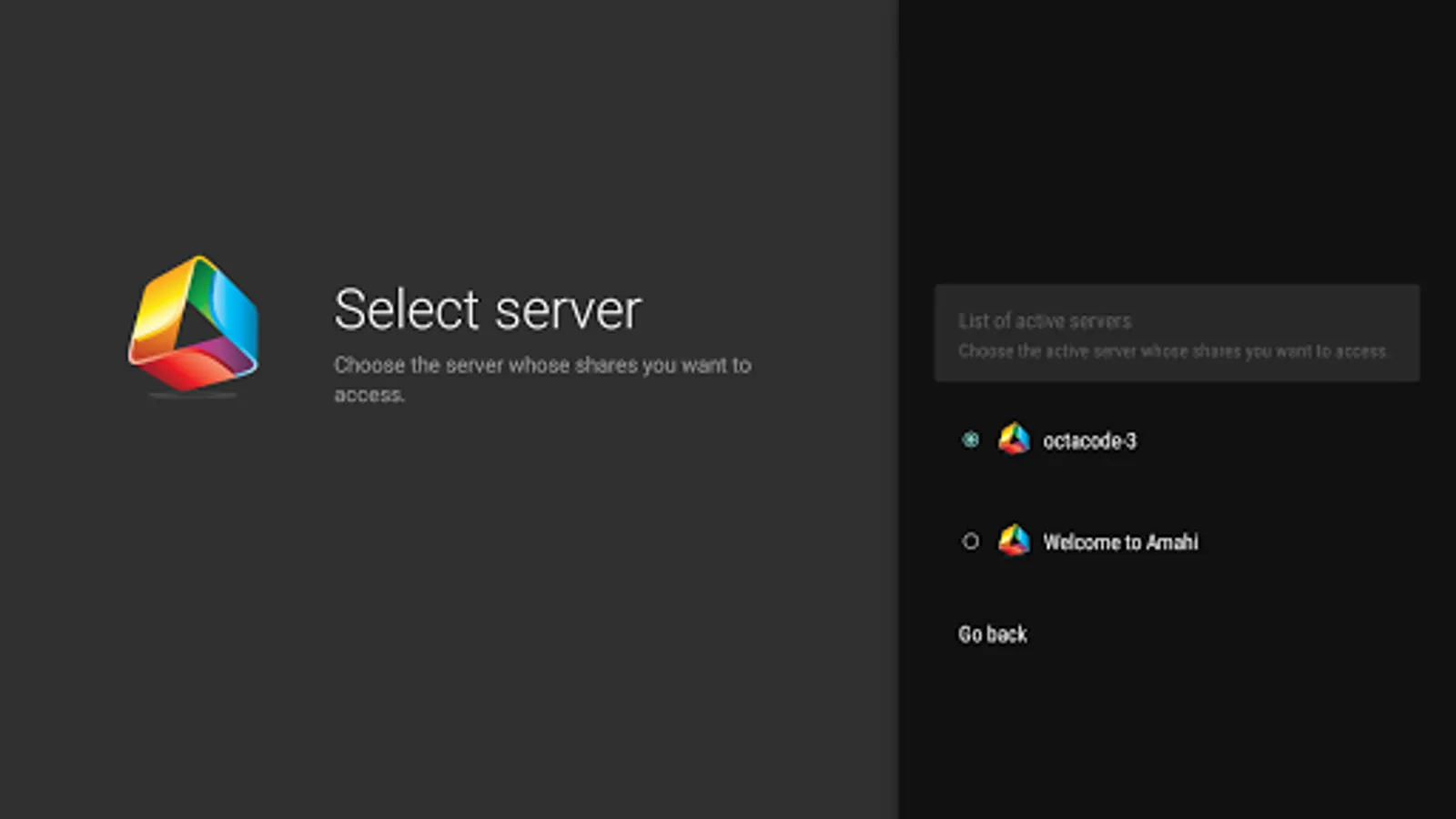
Task: Click the 'Choose the server whose shares' description
Action: [x=542, y=379]
